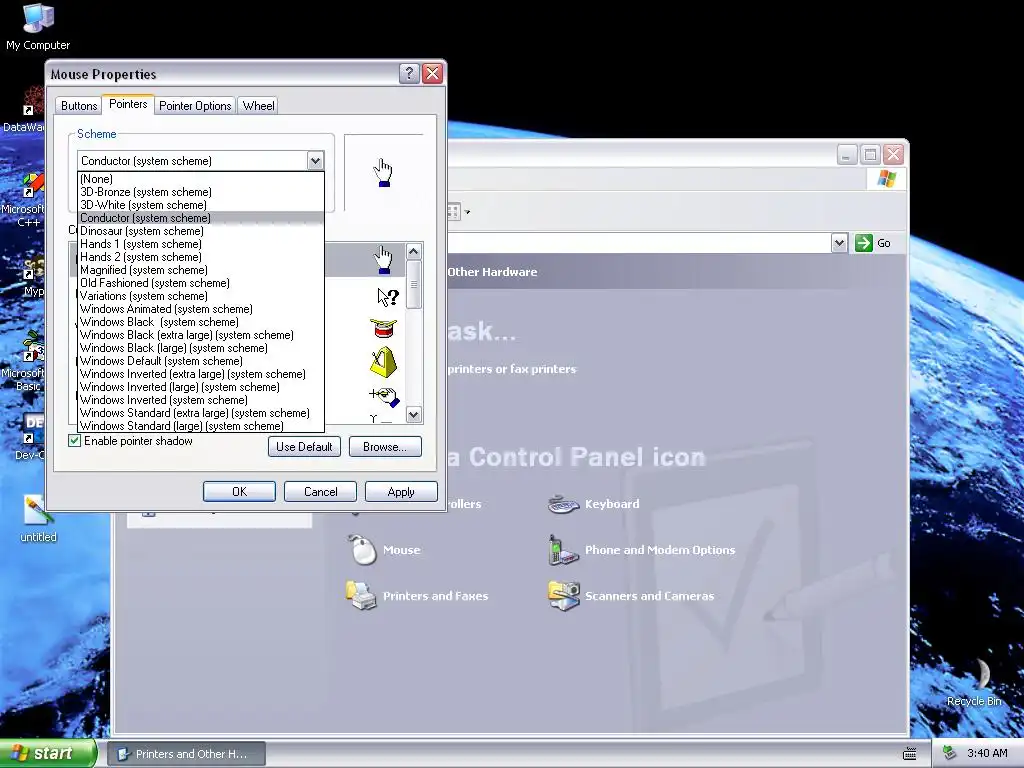
Task: Click the Mouse link in Control Panel
Action: point(402,550)
